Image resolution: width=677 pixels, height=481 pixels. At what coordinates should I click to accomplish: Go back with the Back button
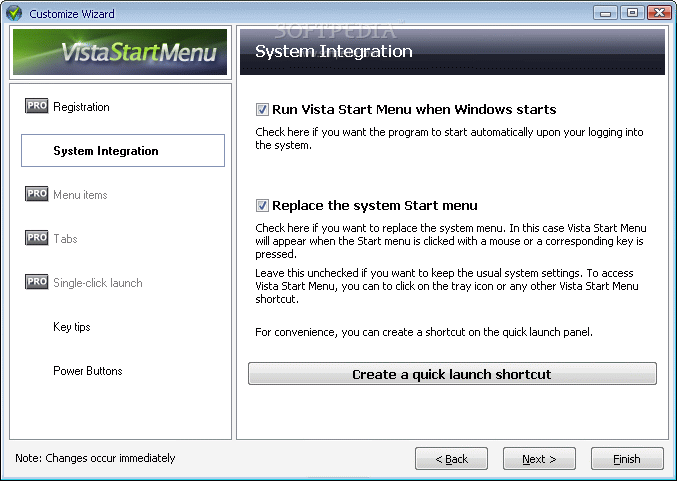[451, 459]
